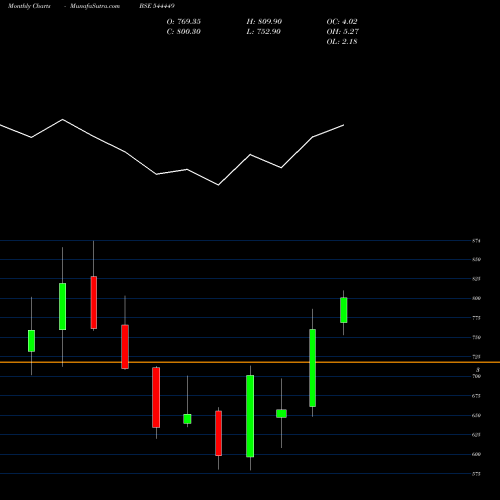Image resolution: width=500 pixels, height=500 pixels.
Task: Click the 850 price axis label
Action: coord(476,259)
